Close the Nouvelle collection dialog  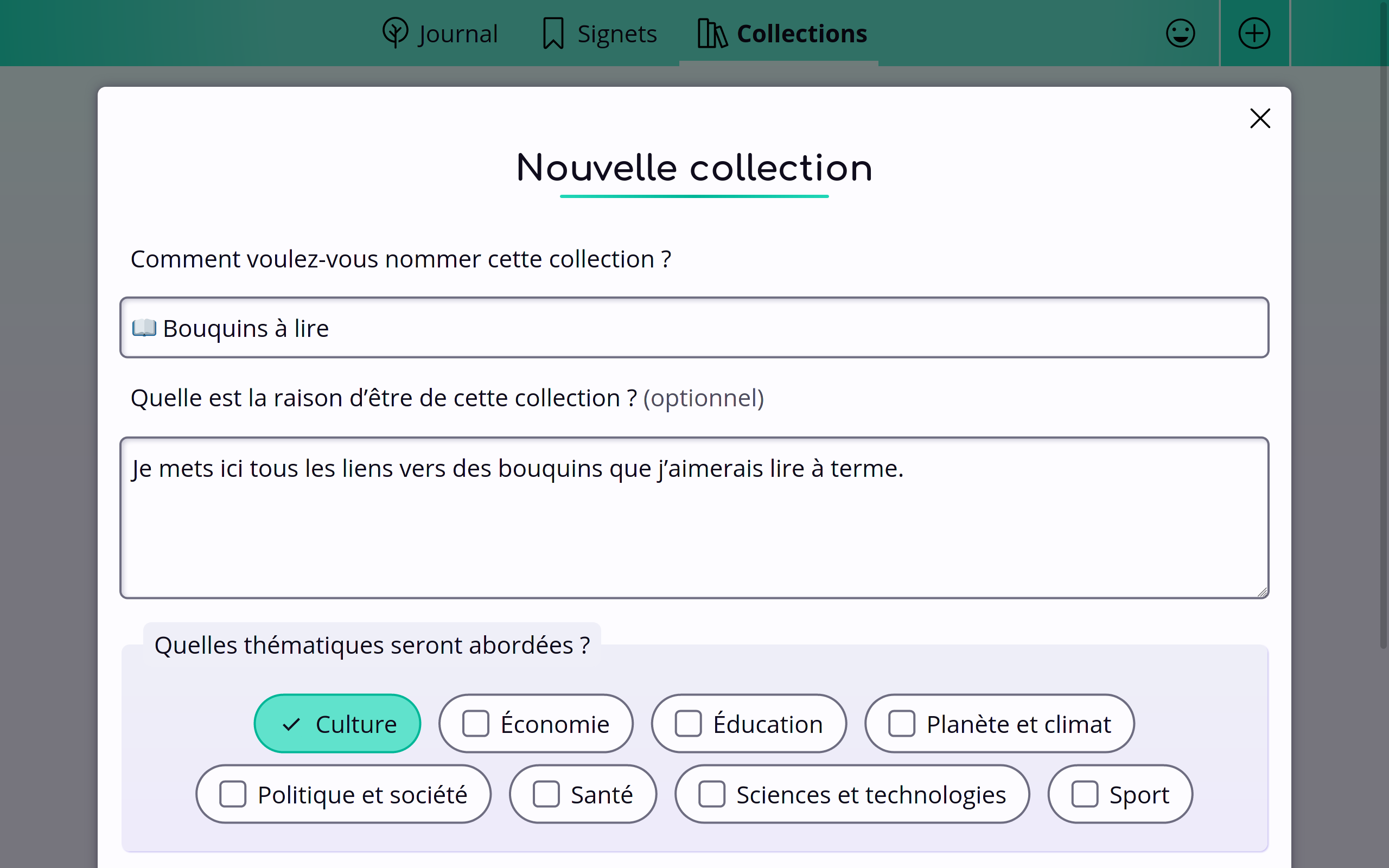pos(1259,118)
